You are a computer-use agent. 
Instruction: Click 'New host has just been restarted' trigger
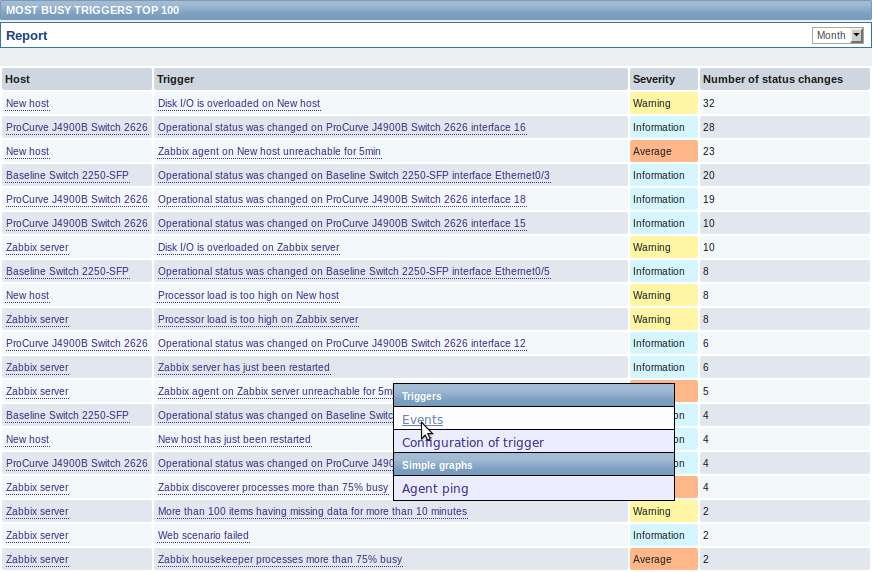coord(234,440)
